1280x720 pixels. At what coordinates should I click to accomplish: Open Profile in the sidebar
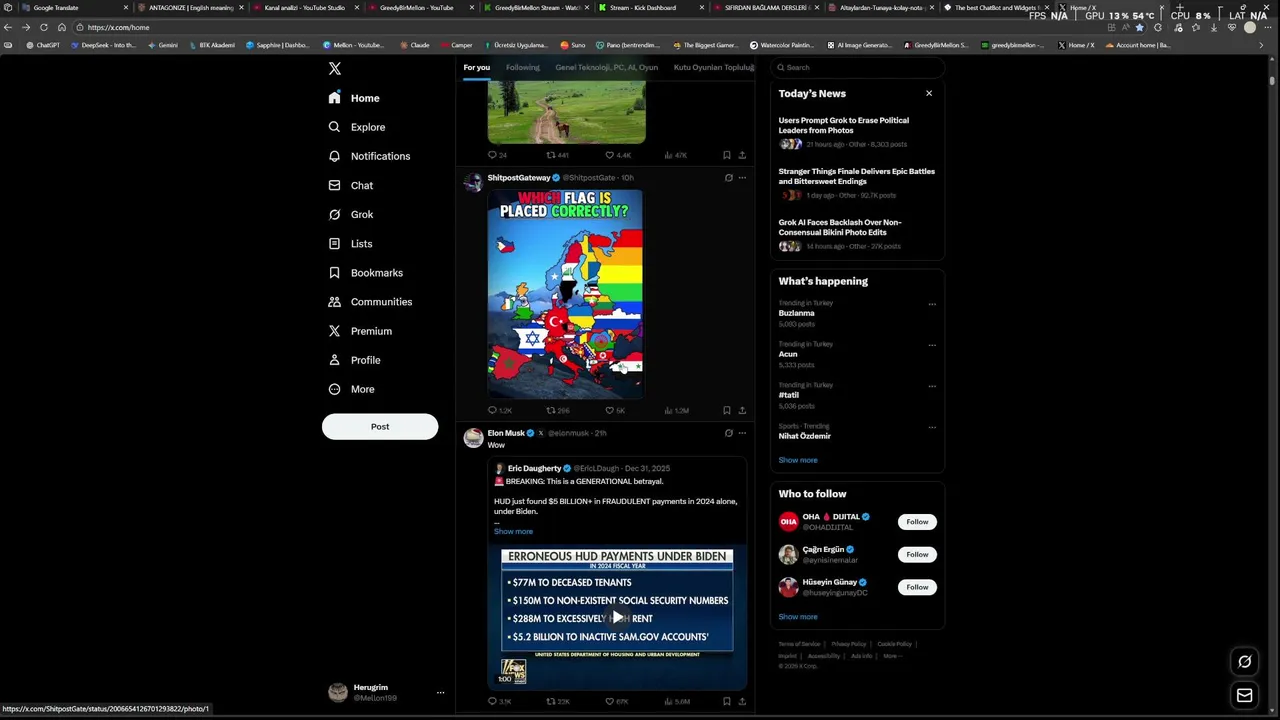point(354,360)
